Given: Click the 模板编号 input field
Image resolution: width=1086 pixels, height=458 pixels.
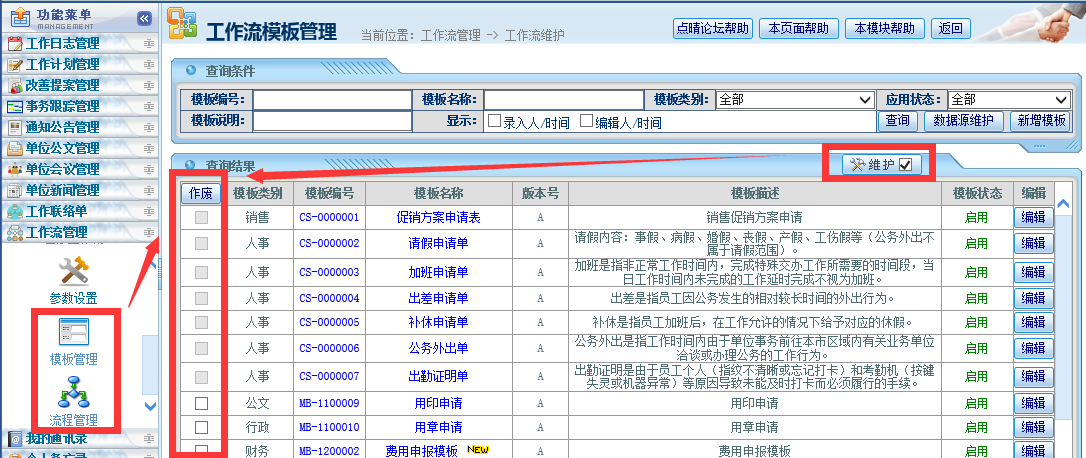Looking at the screenshot, I should point(332,100).
